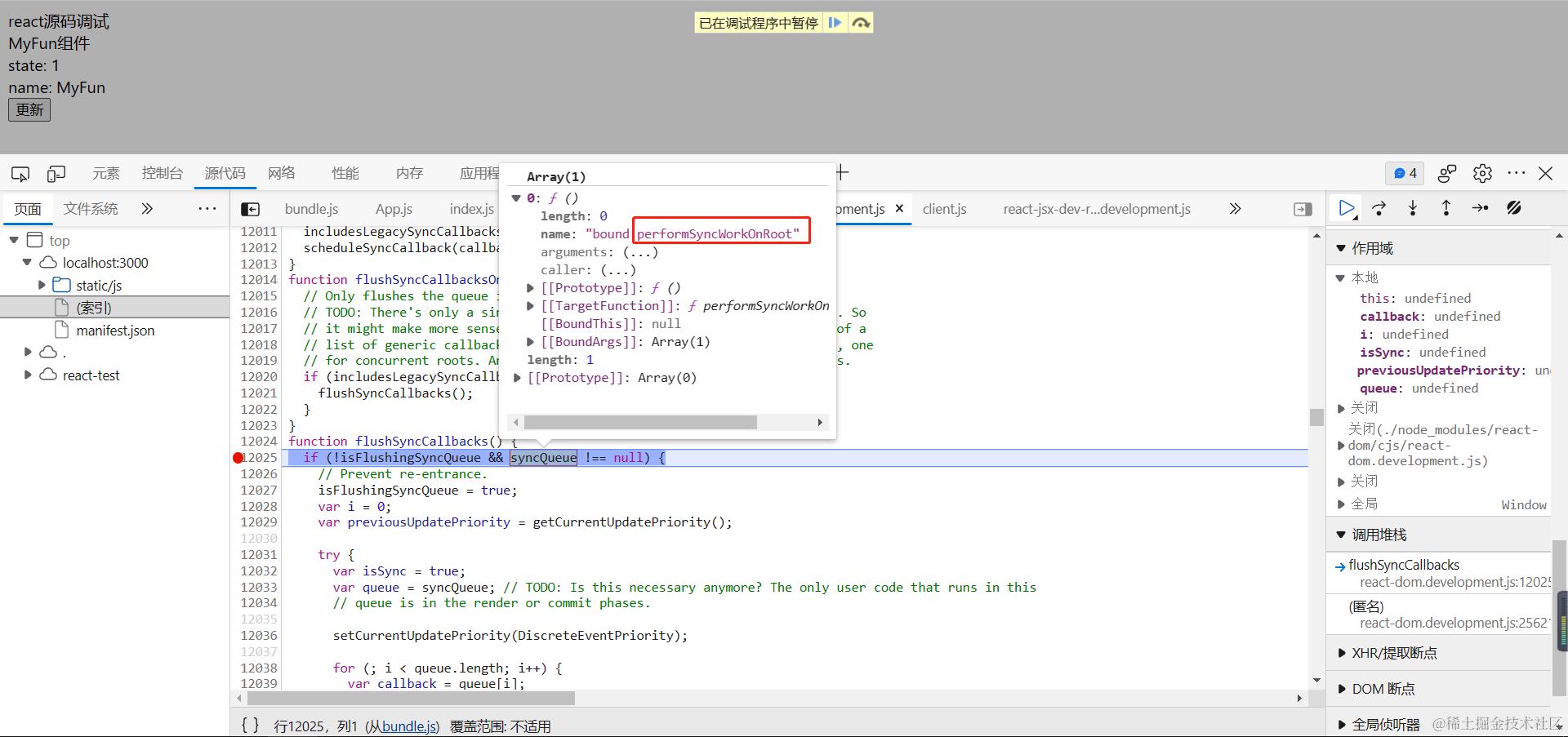Image resolution: width=1568 pixels, height=737 pixels.
Task: Open the 网络 tab
Action: 282,173
